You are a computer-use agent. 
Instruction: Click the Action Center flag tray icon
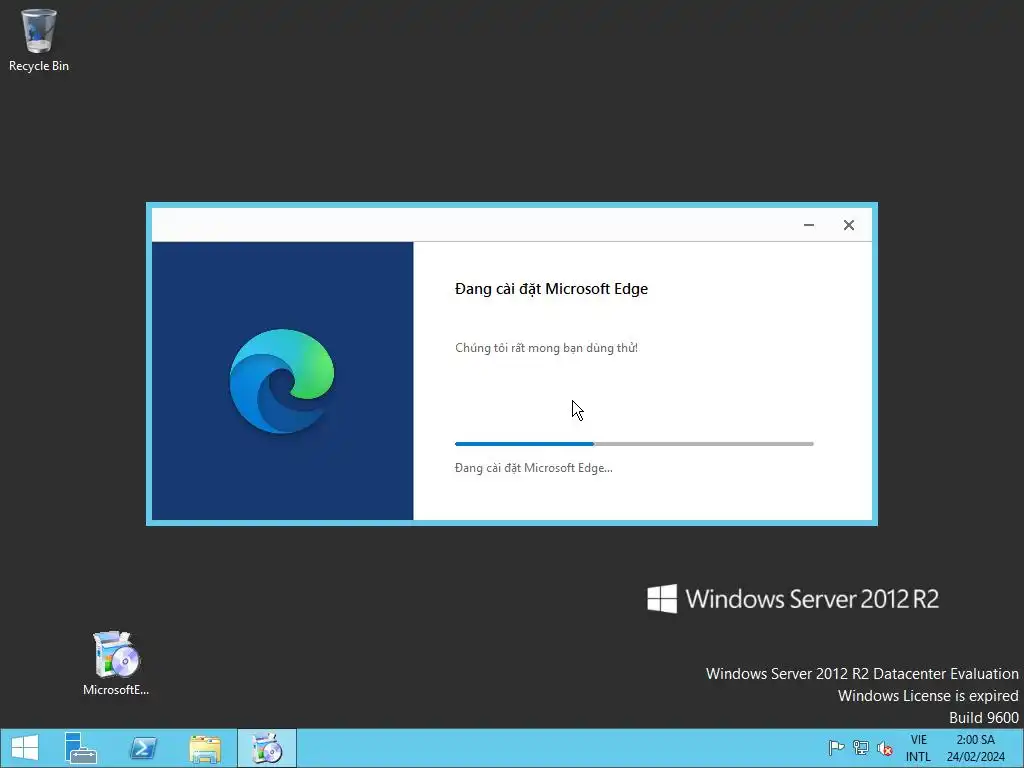[836, 748]
